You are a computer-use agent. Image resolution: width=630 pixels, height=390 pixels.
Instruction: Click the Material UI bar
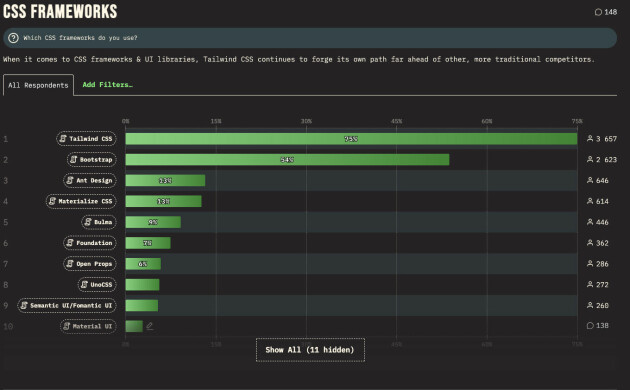[x=134, y=326]
